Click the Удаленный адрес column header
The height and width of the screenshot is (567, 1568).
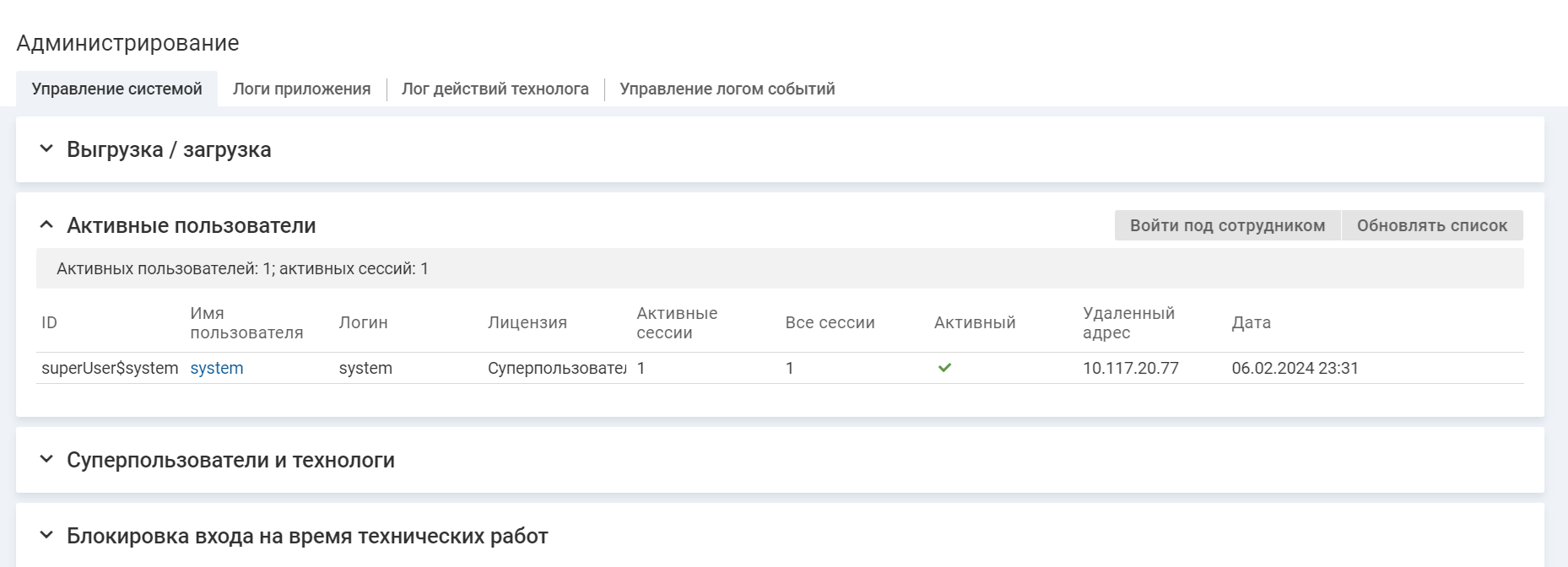1127,323
